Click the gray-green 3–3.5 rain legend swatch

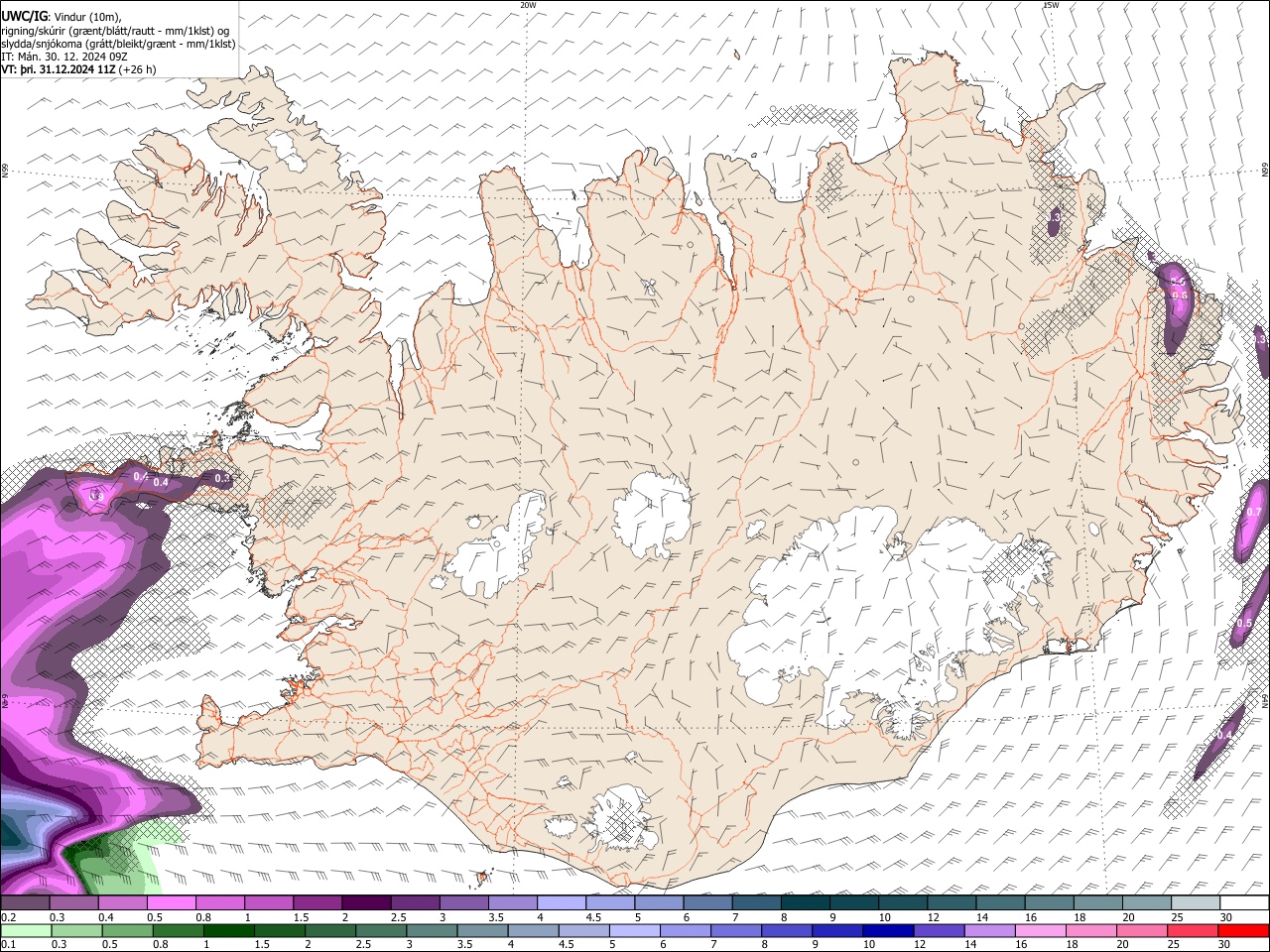point(432,930)
